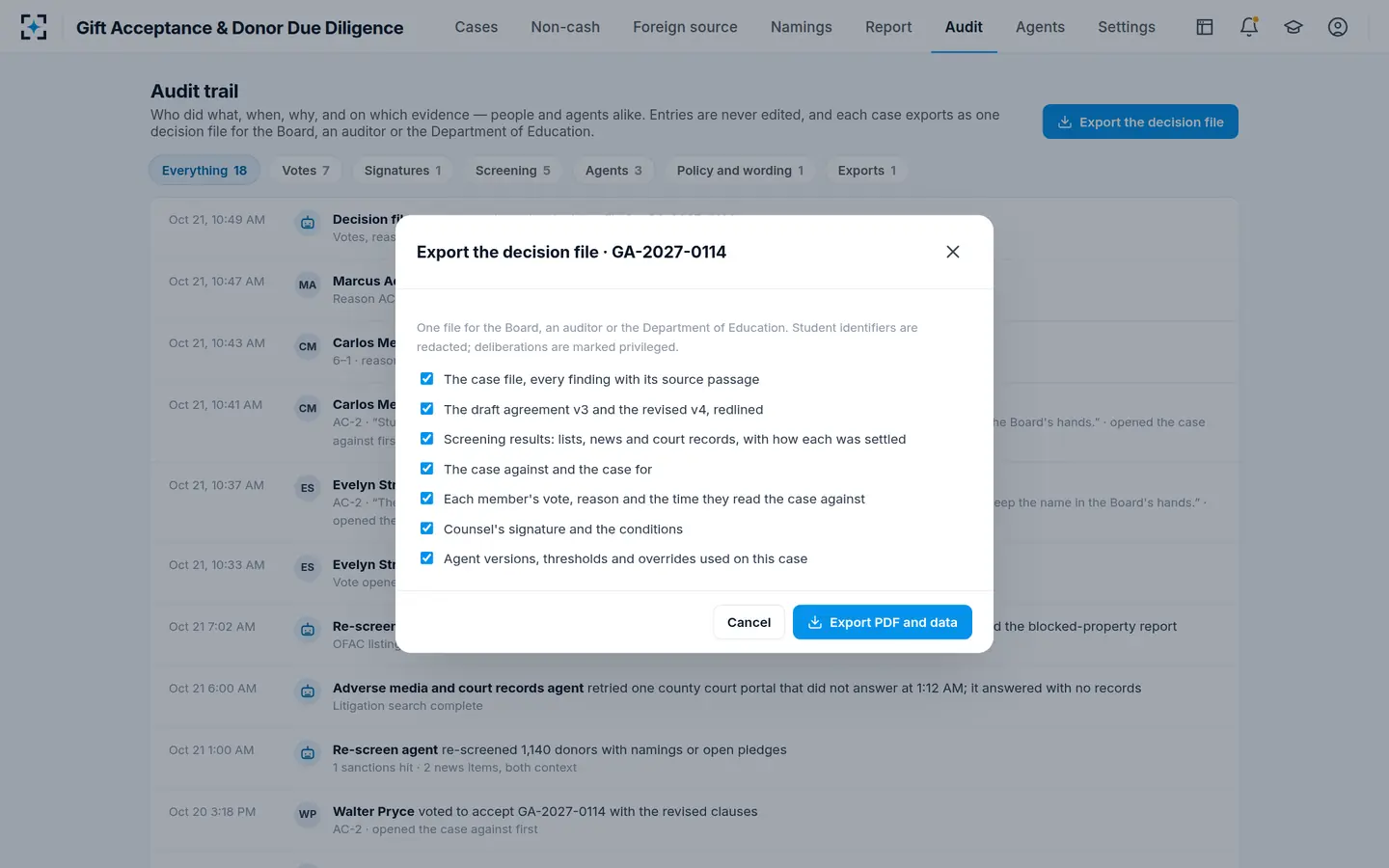
Task: Open the Cases tab
Action: [x=477, y=27]
